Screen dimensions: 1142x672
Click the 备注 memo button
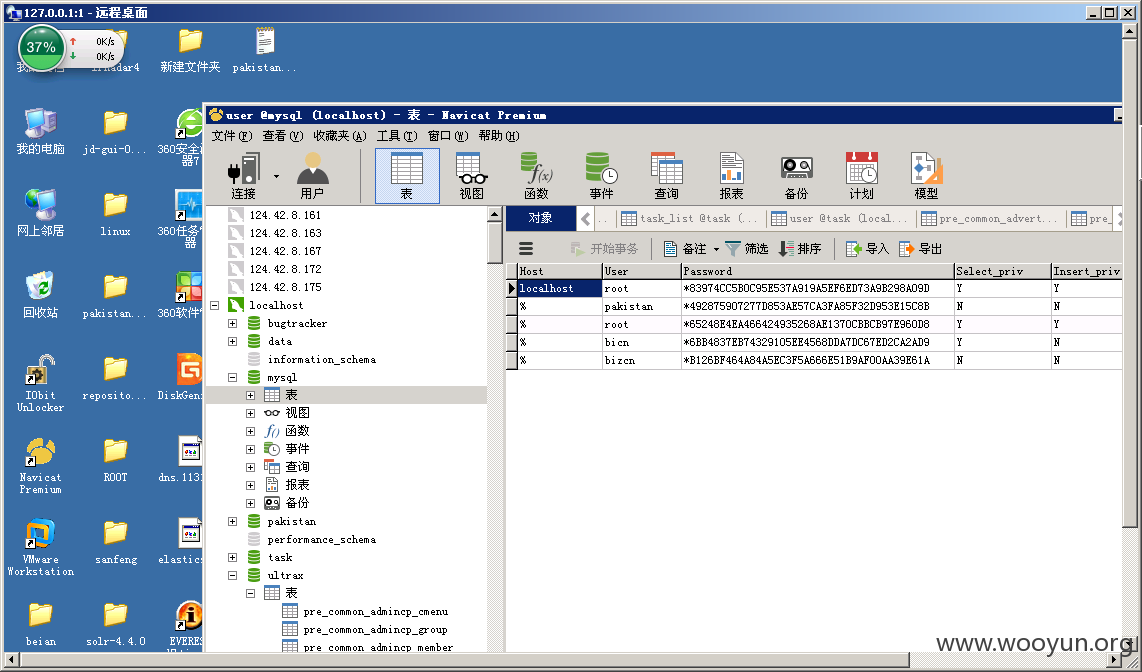point(685,249)
